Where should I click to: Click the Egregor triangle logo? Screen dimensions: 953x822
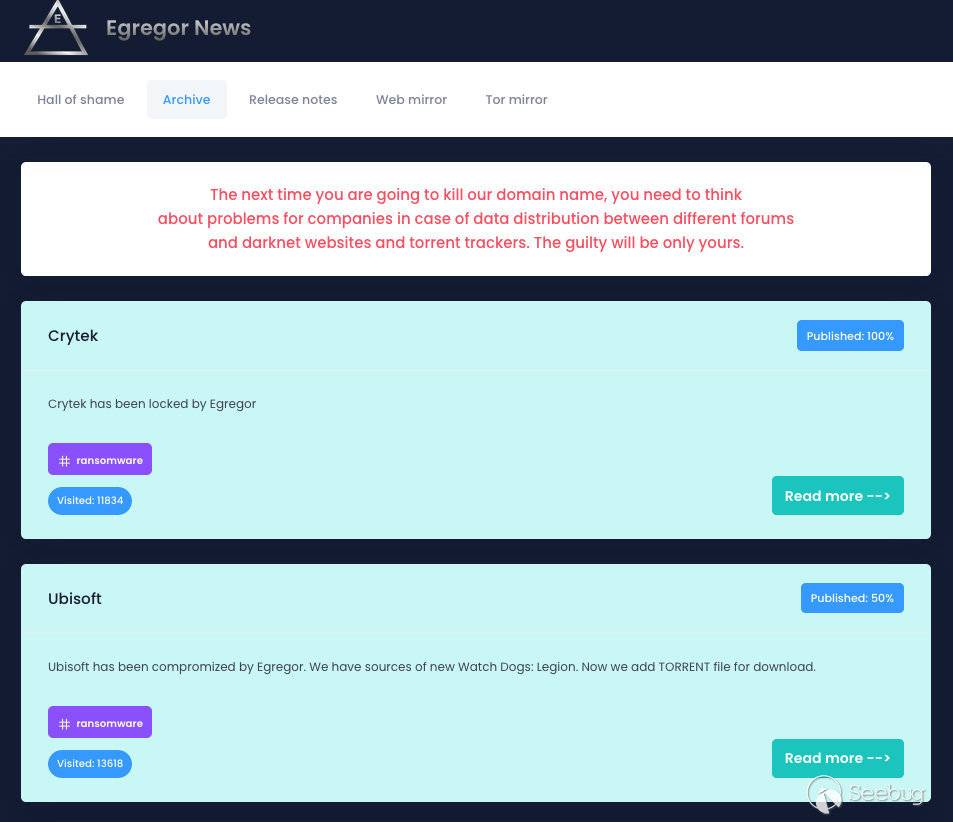tap(56, 27)
